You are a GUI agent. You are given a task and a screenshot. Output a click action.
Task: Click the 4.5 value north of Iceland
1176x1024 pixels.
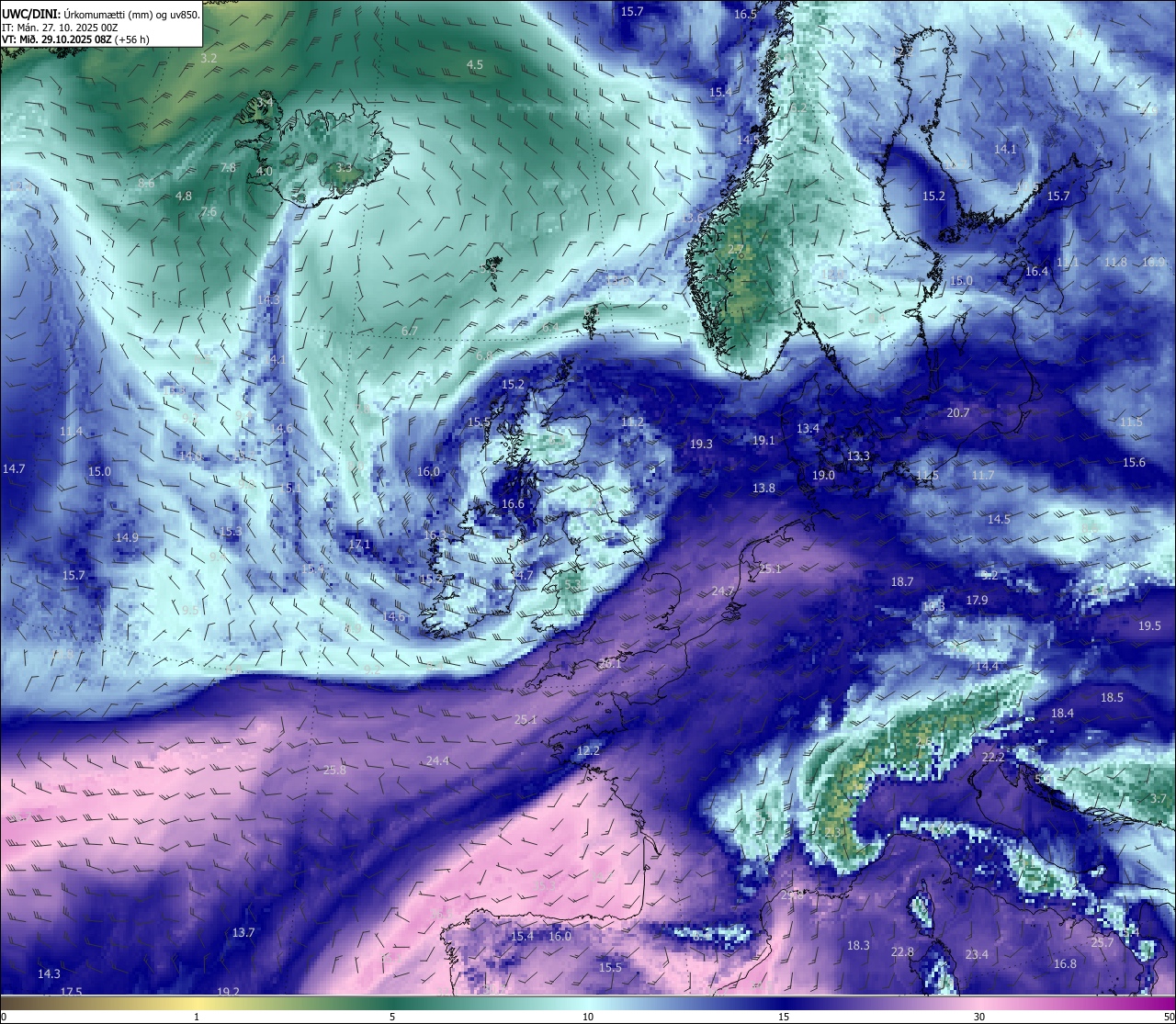474,65
